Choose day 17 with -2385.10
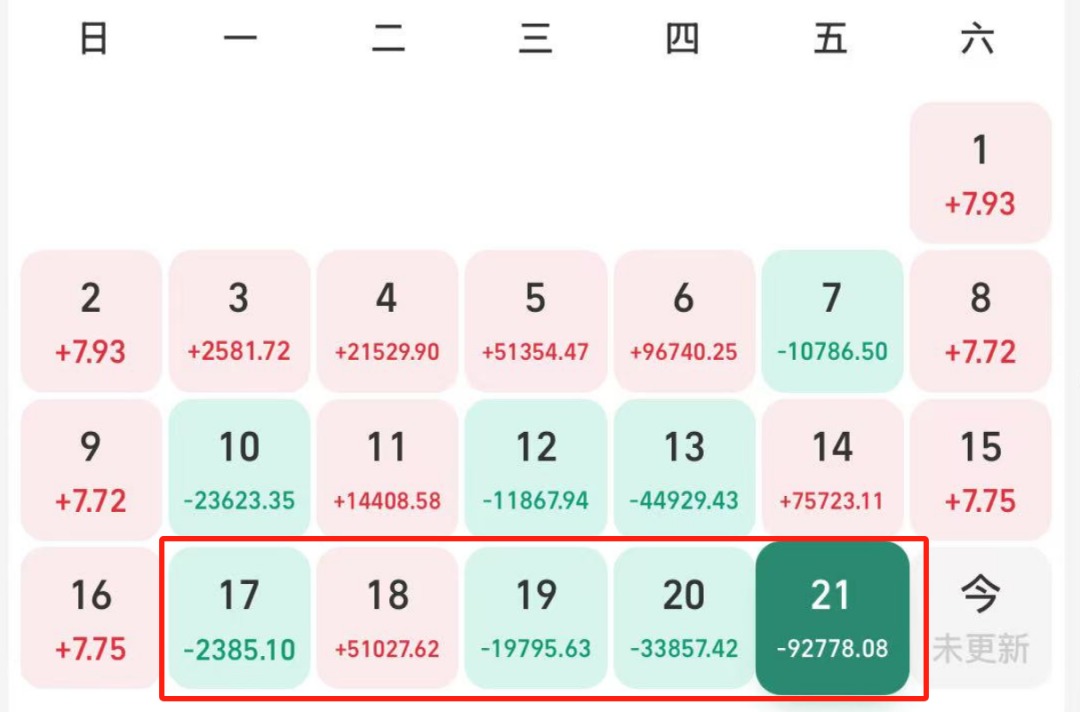The height and width of the screenshot is (712, 1080). [x=240, y=618]
